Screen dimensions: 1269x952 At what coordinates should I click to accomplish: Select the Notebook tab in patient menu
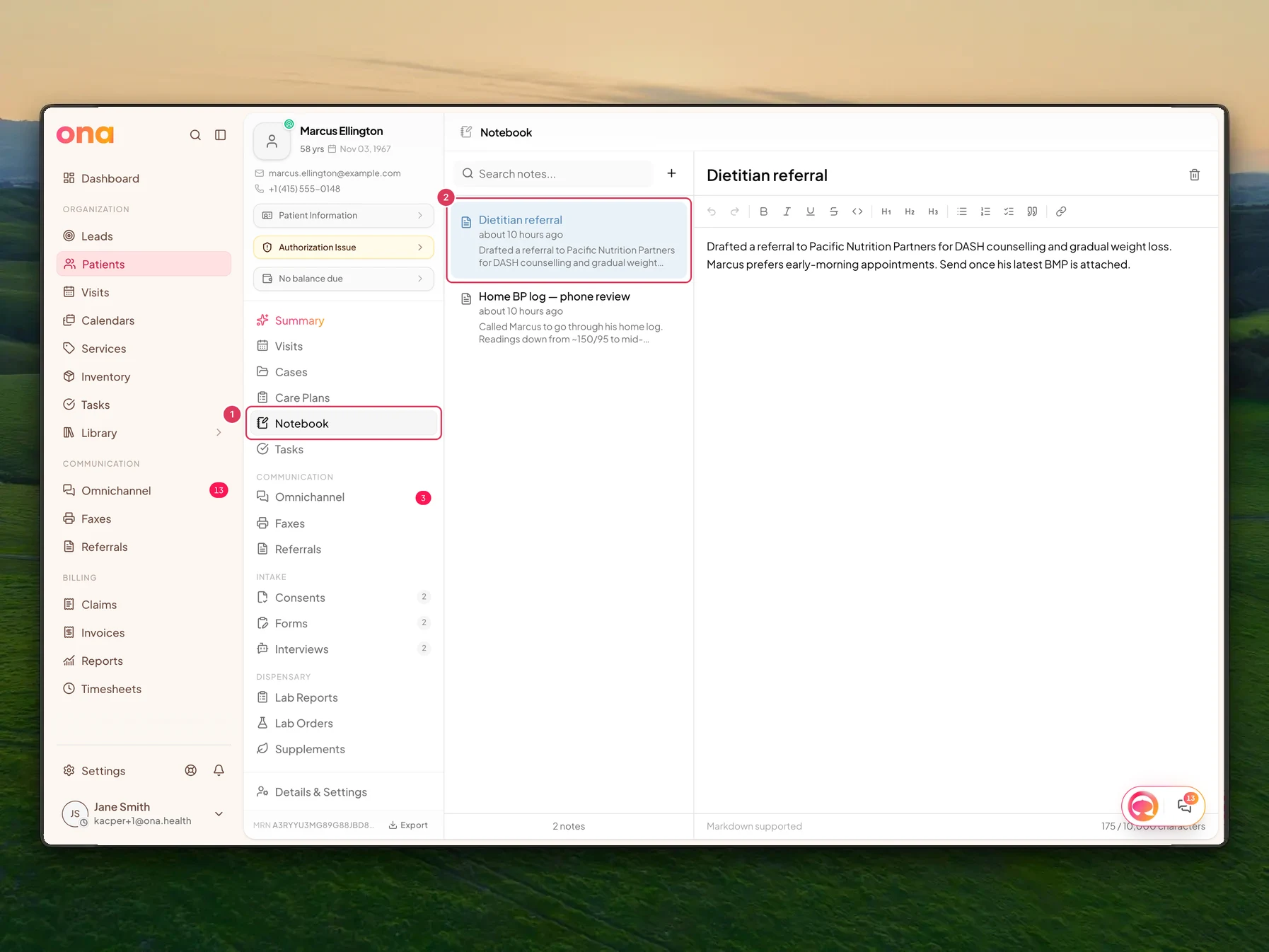pyautogui.click(x=344, y=424)
